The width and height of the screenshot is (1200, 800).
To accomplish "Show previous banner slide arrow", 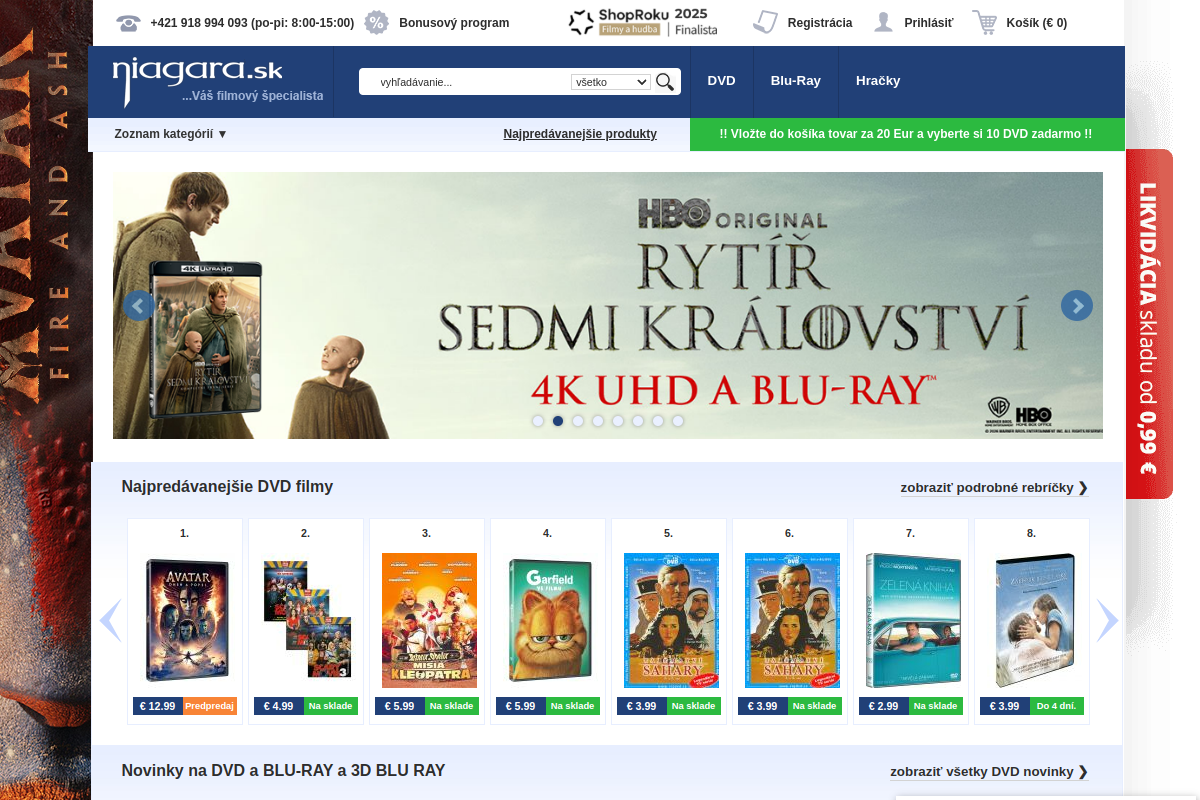I will point(139,306).
